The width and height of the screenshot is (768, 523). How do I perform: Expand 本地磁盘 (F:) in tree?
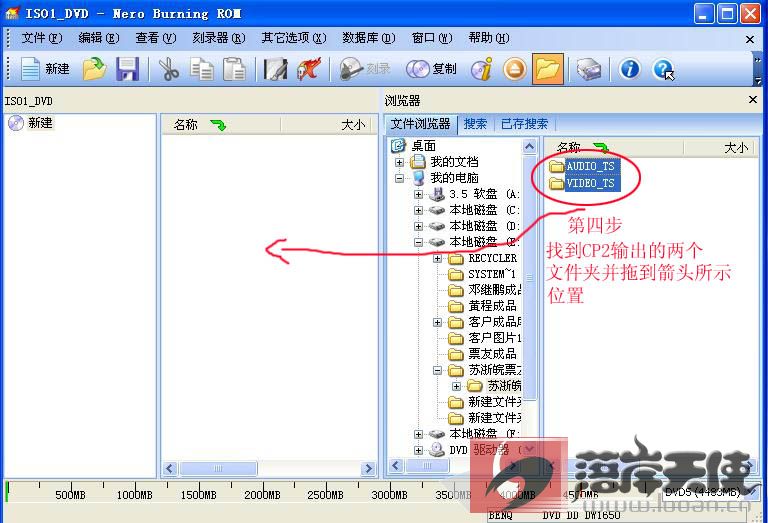click(418, 434)
